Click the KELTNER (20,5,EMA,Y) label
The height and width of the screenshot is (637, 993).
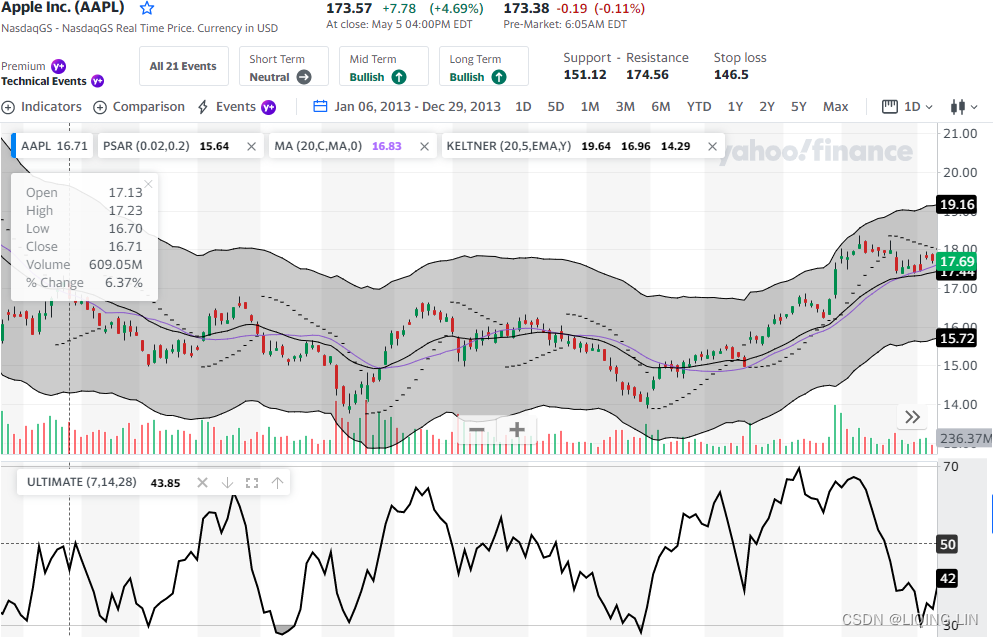pos(509,146)
